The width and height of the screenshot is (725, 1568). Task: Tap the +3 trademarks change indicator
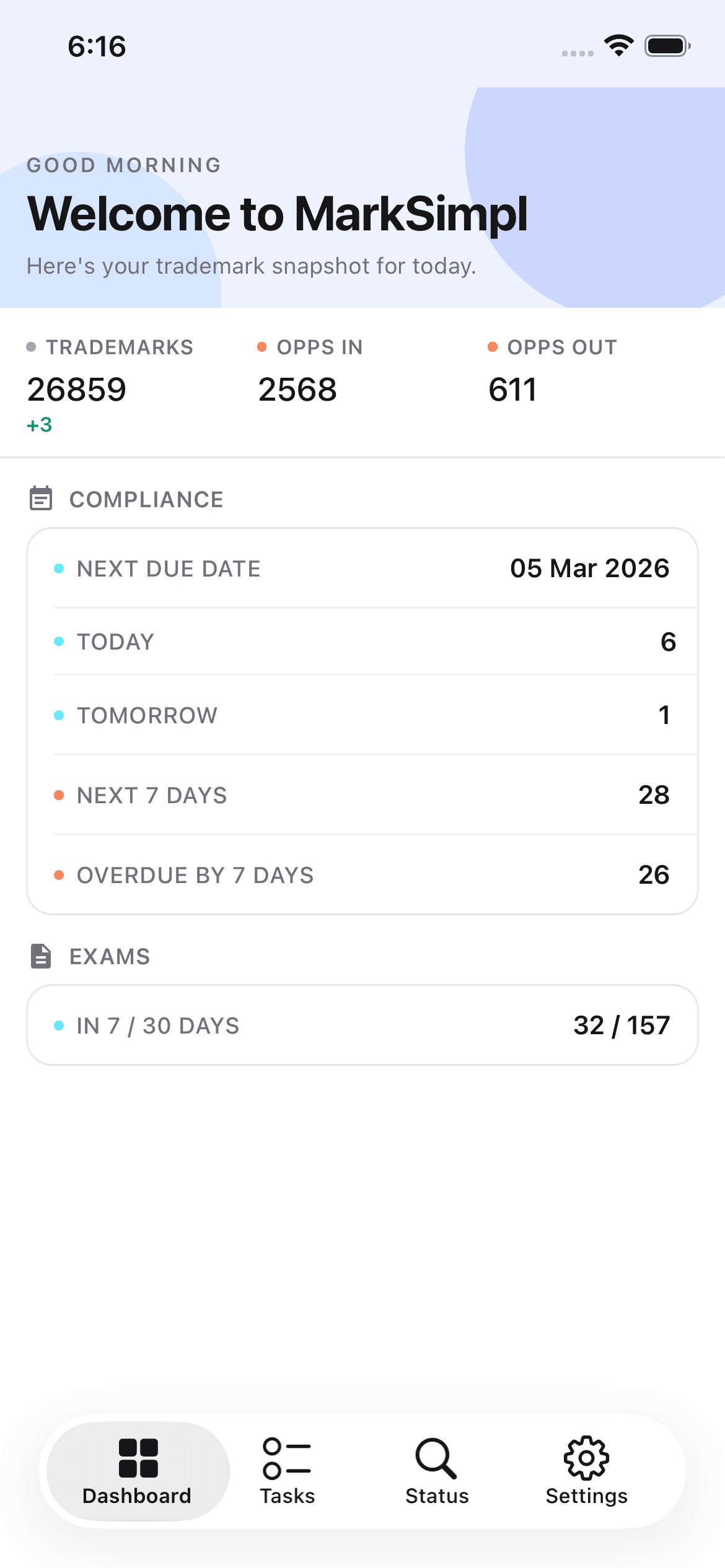tap(40, 425)
